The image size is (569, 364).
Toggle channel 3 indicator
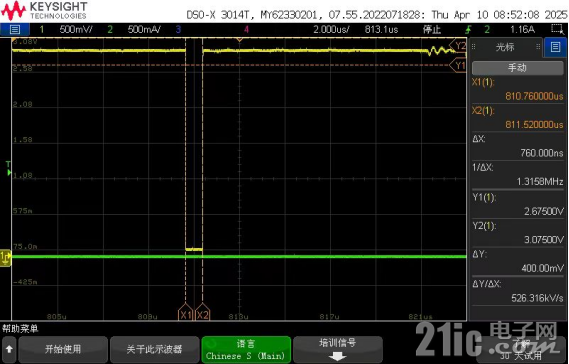click(178, 29)
